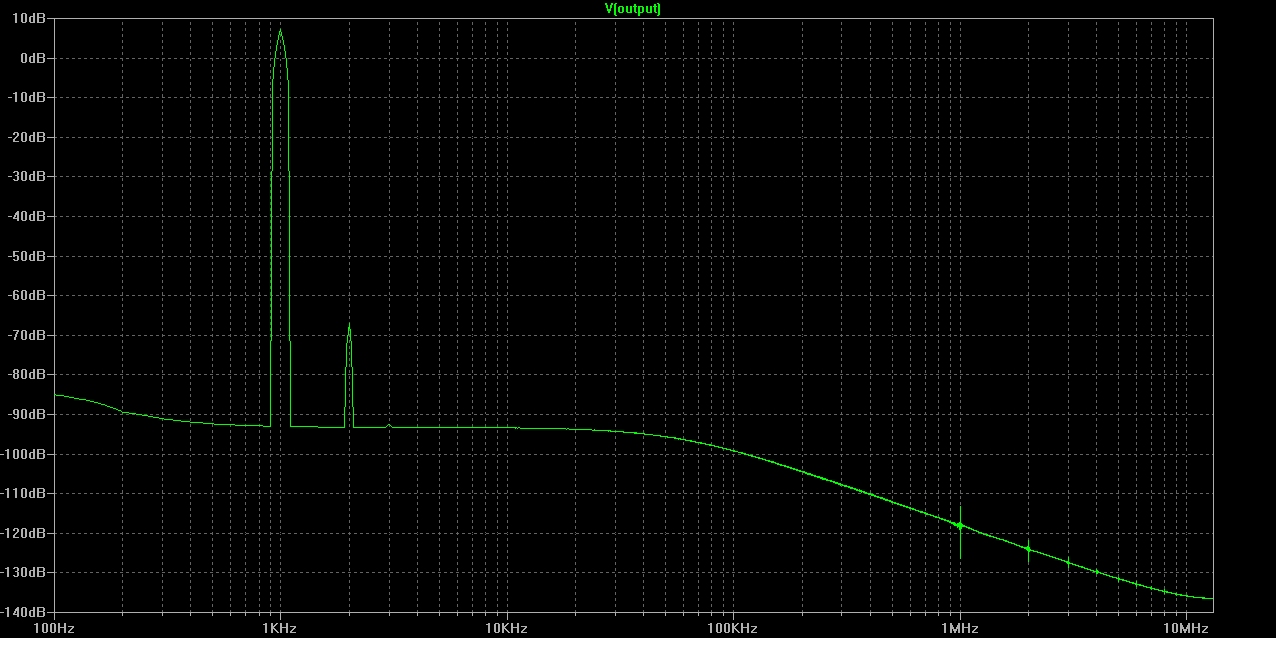1276x652 pixels.
Task: Click the -50dB axis label
Action: click(x=29, y=256)
